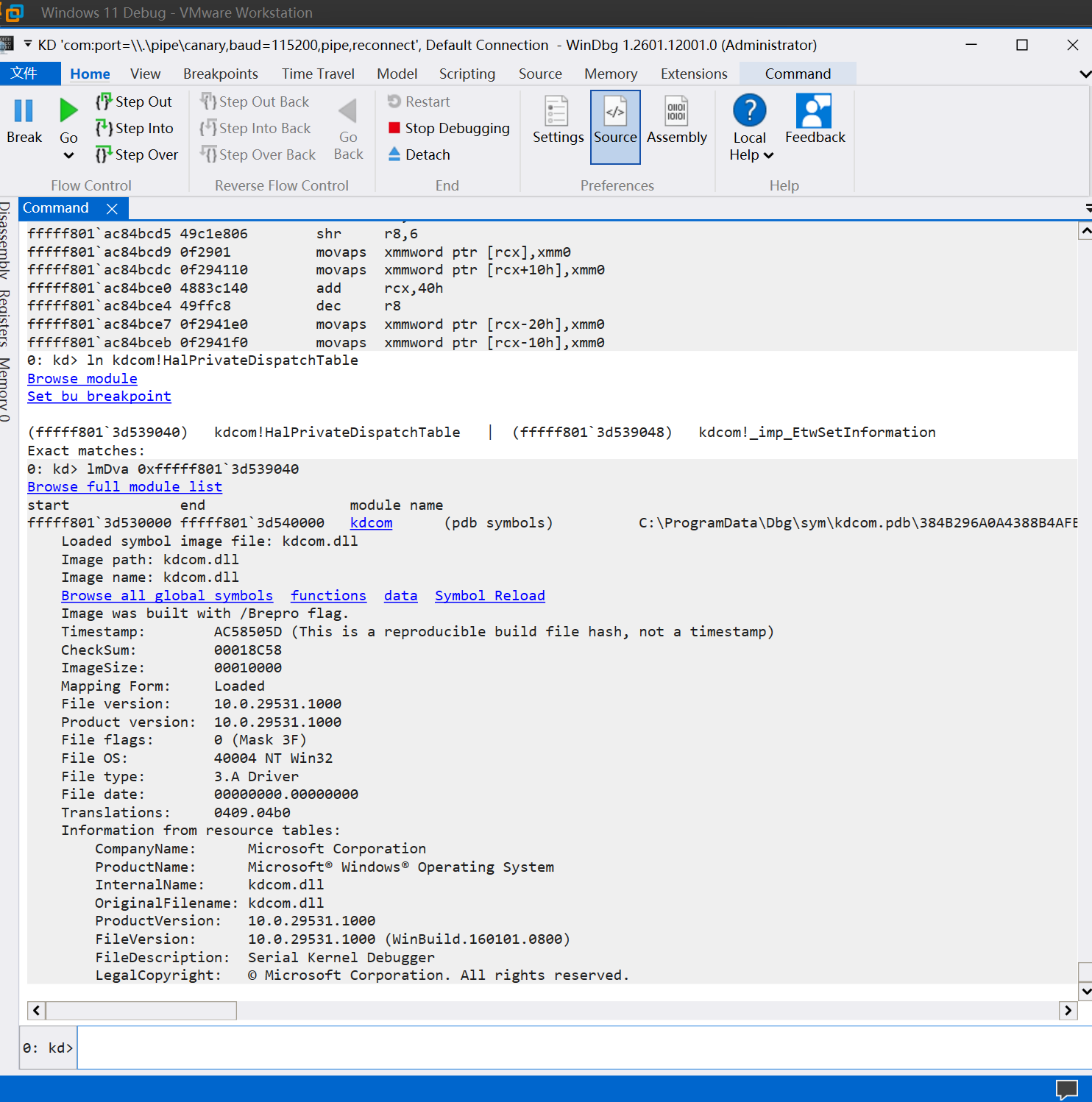This screenshot has height=1102, width=1092.
Task: Open the Command pane options dropdown
Action: 1088,208
